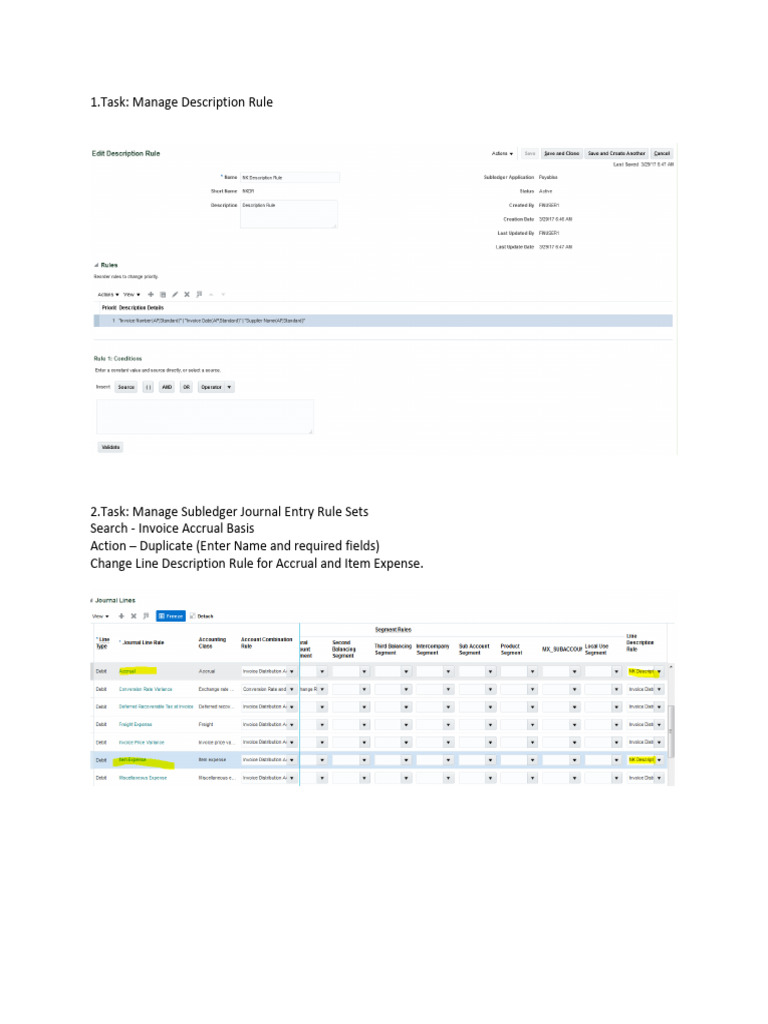Click the delete X icon in Journal Lines toolbar
This screenshot has height=1024, width=768.
(134, 616)
